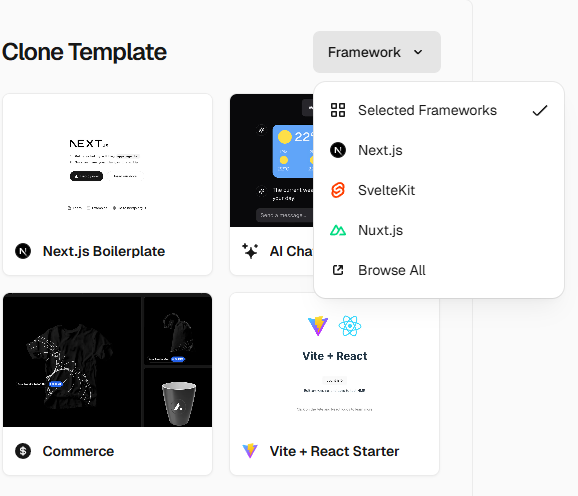Click the Vite icon beside Vite + React Starter
The image size is (578, 496).
(250, 451)
